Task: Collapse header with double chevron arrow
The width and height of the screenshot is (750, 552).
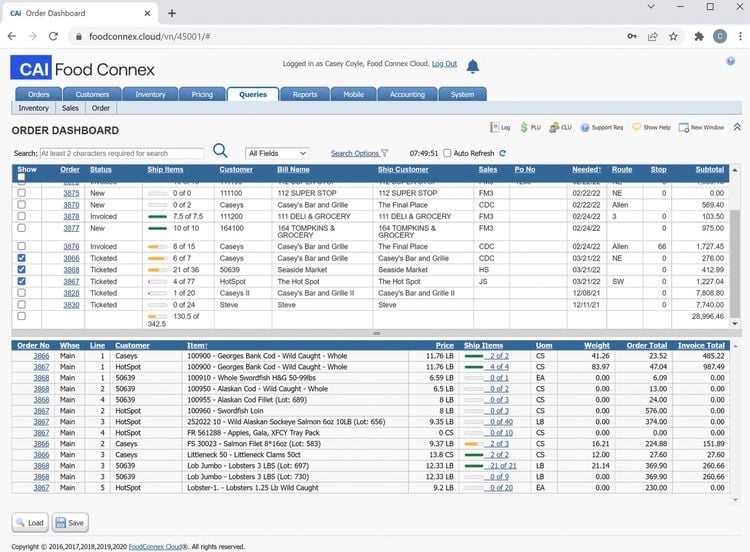Action: coord(737,127)
